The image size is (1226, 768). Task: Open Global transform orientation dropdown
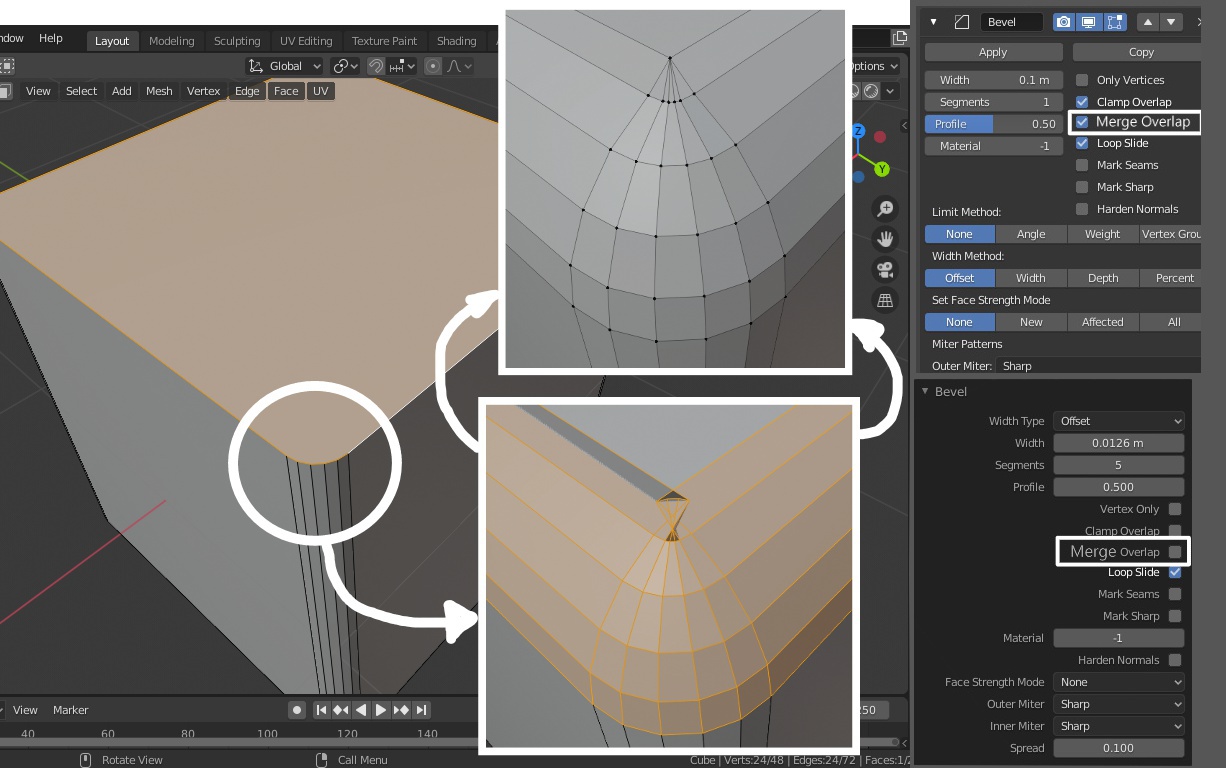point(285,66)
